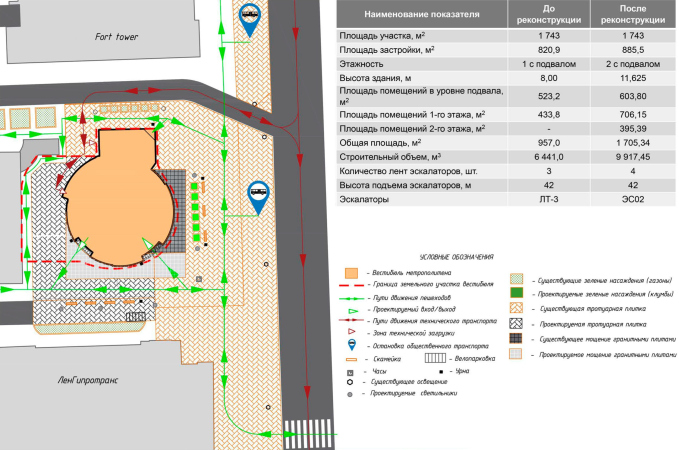This screenshot has width=679, height=450.
Task: Click the "УСЛОВНЫЕ ОБОЗНАЧЕНИЯ" legend title
Action: [454, 257]
